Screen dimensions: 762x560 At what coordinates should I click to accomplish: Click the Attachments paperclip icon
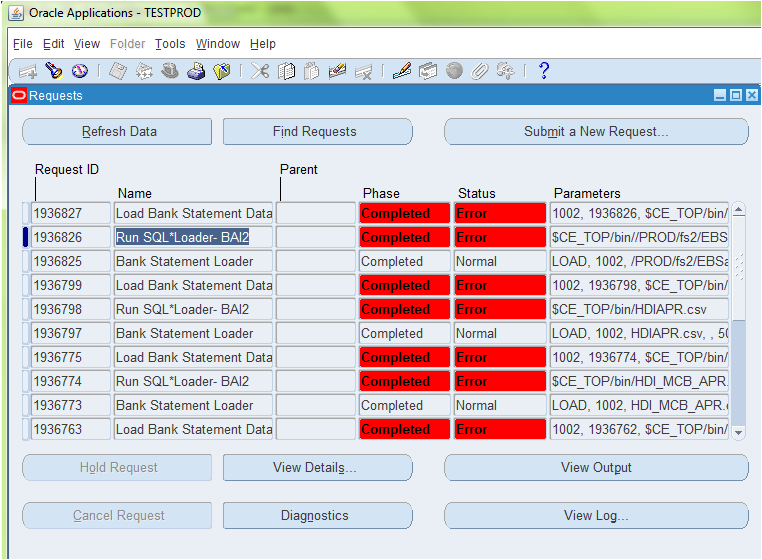pyautogui.click(x=481, y=71)
